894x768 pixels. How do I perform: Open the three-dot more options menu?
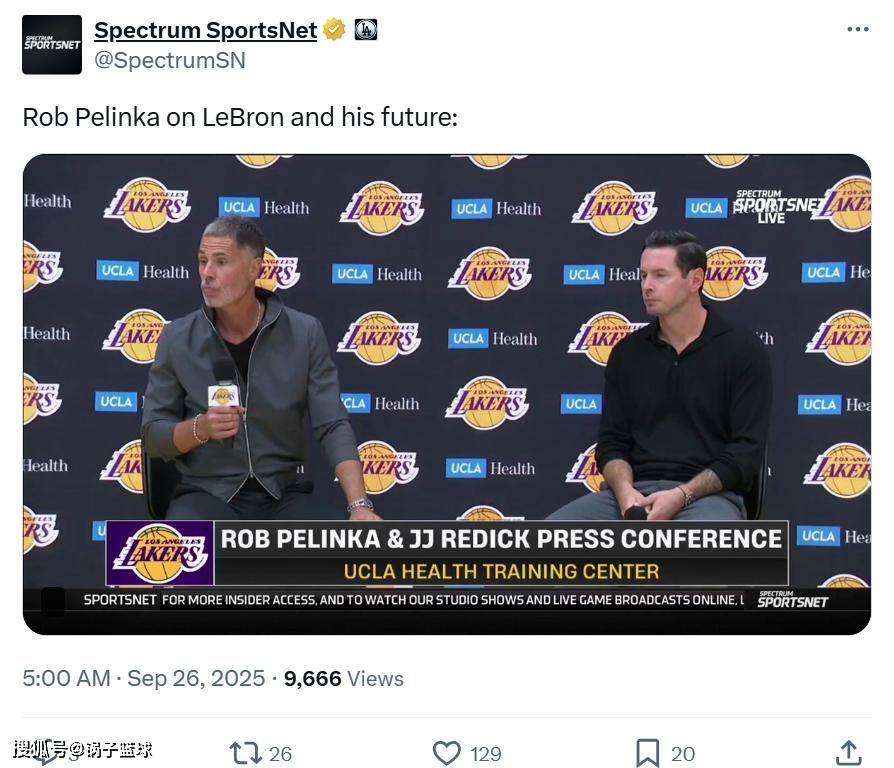click(x=857, y=30)
